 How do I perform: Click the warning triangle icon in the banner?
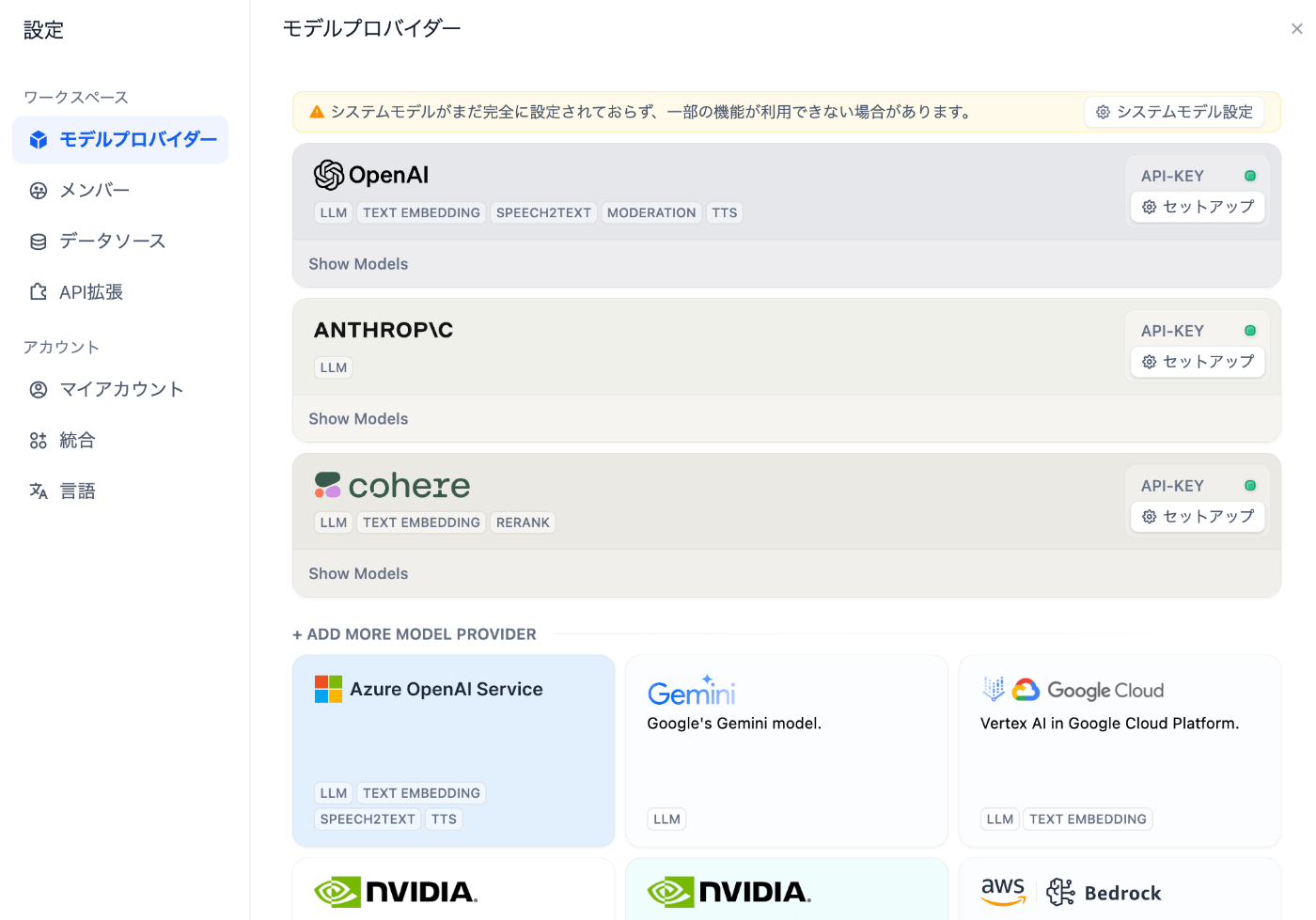[x=317, y=112]
